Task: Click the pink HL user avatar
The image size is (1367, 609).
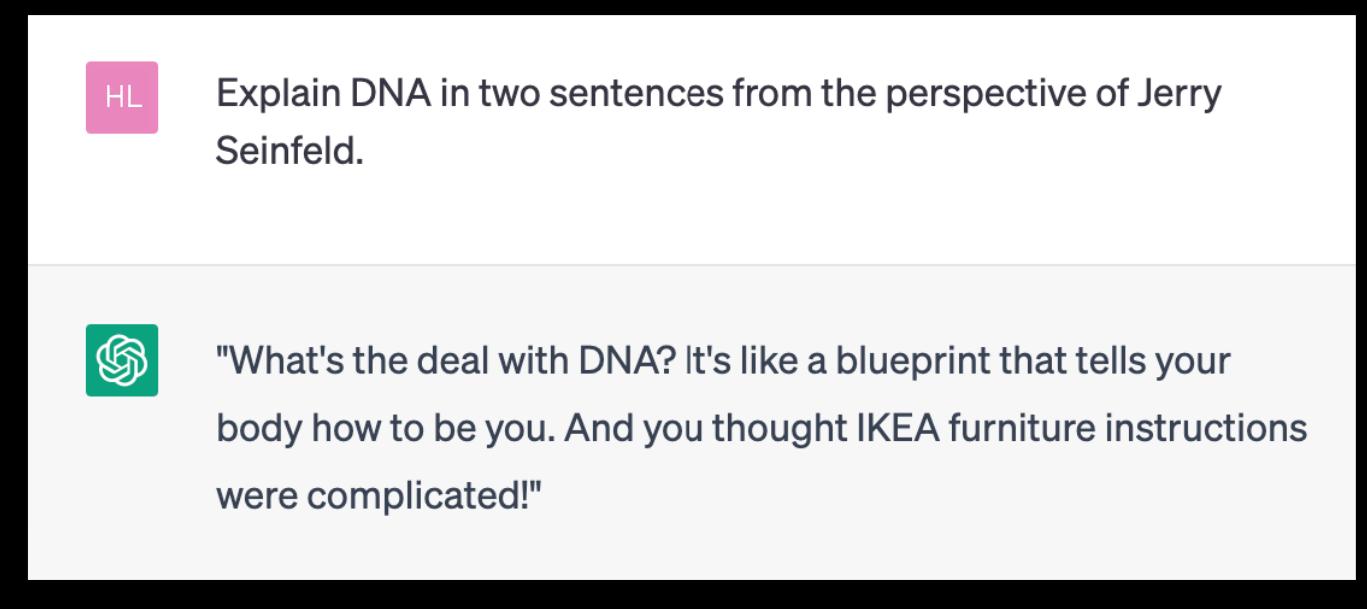Action: click(121, 97)
